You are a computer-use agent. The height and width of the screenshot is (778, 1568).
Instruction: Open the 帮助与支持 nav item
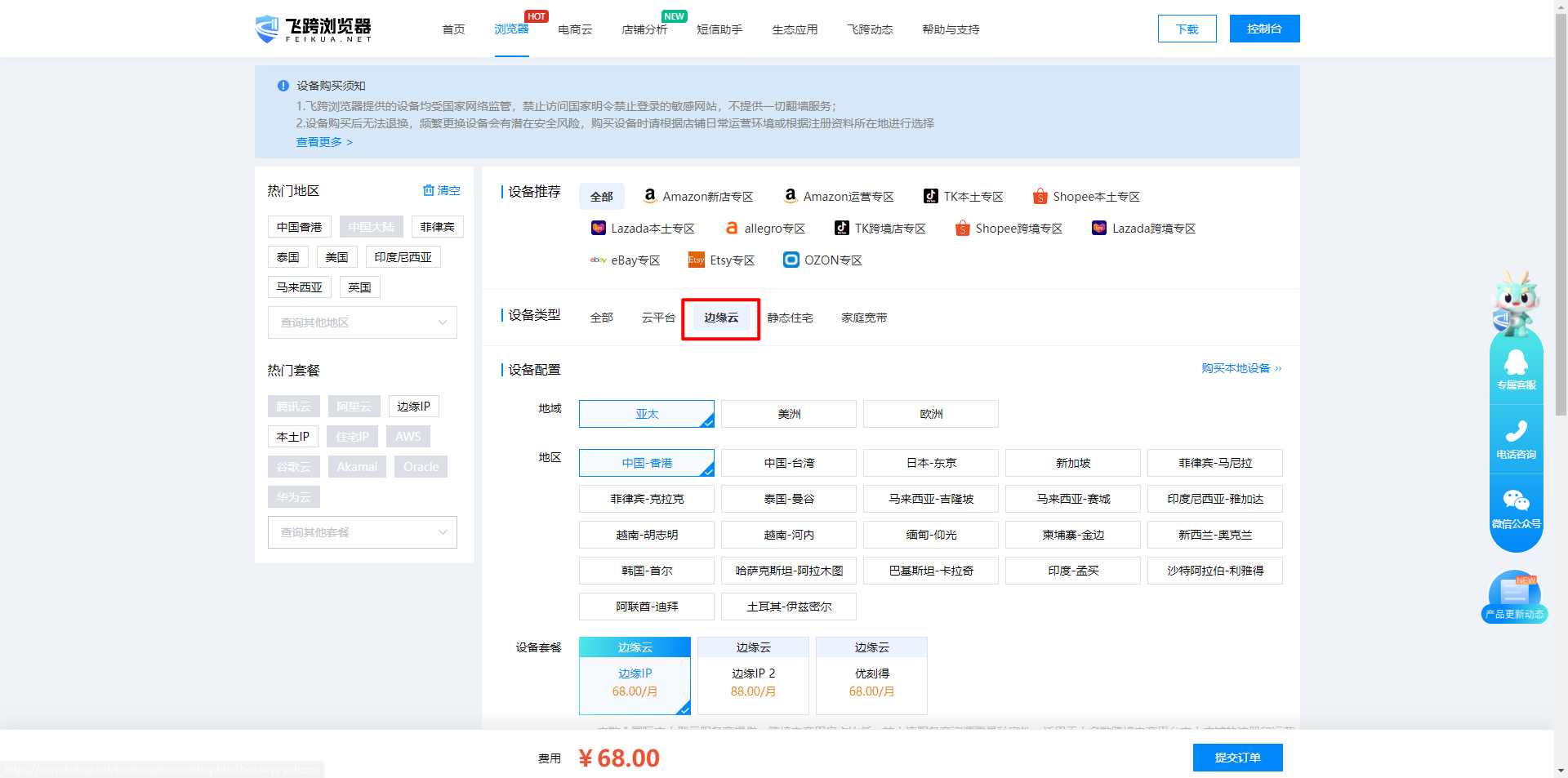(951, 29)
